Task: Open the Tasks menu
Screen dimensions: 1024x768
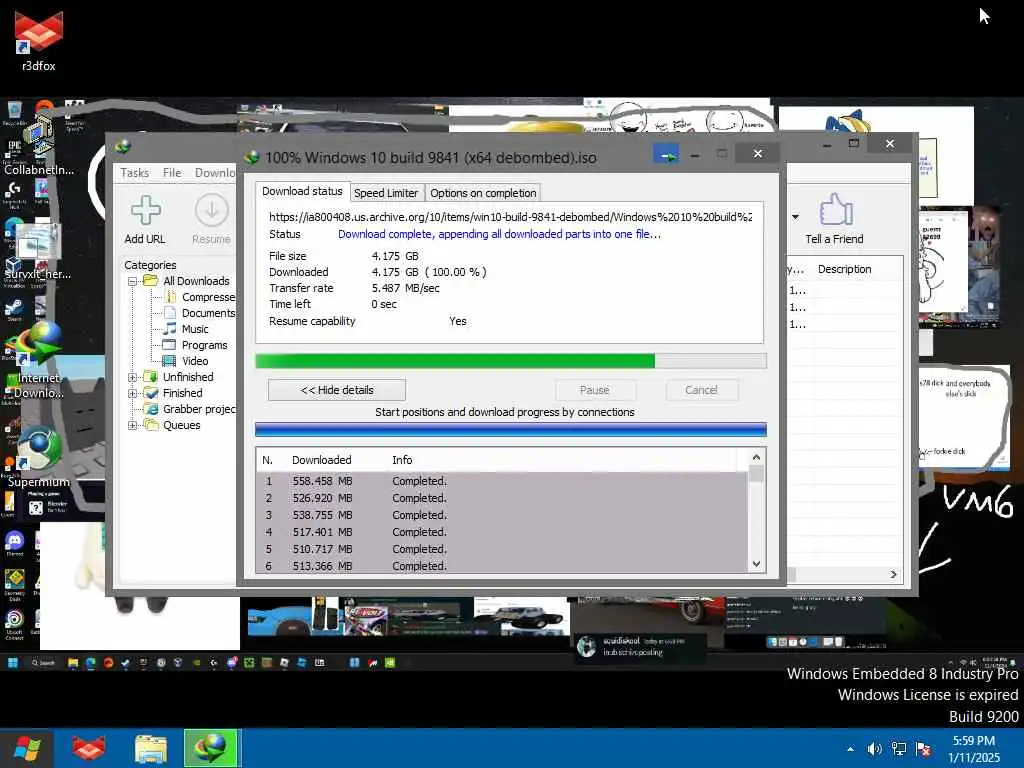Action: pos(135,172)
